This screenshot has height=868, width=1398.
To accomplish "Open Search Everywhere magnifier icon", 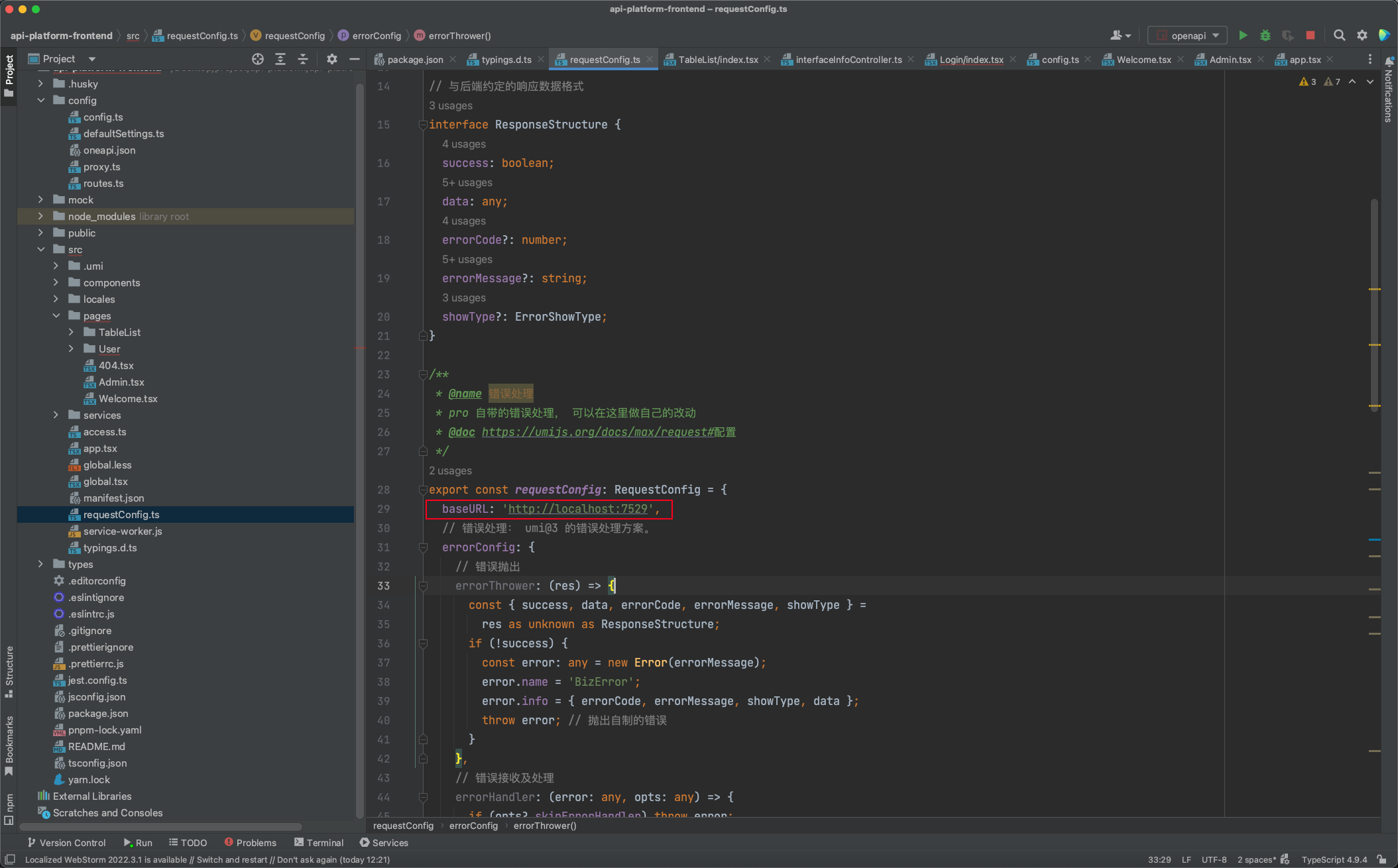I will [1339, 35].
